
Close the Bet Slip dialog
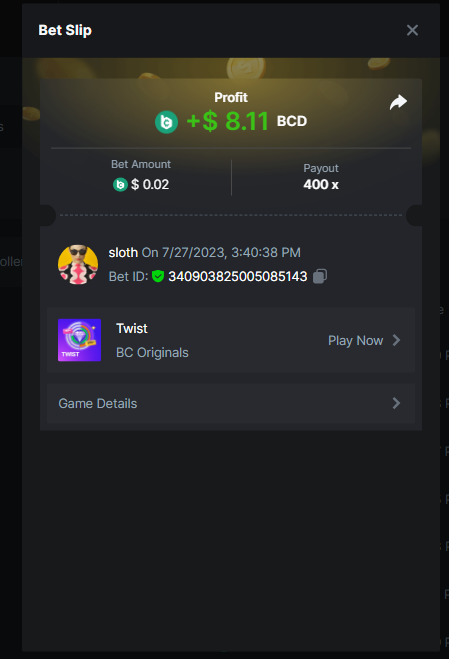(x=412, y=30)
